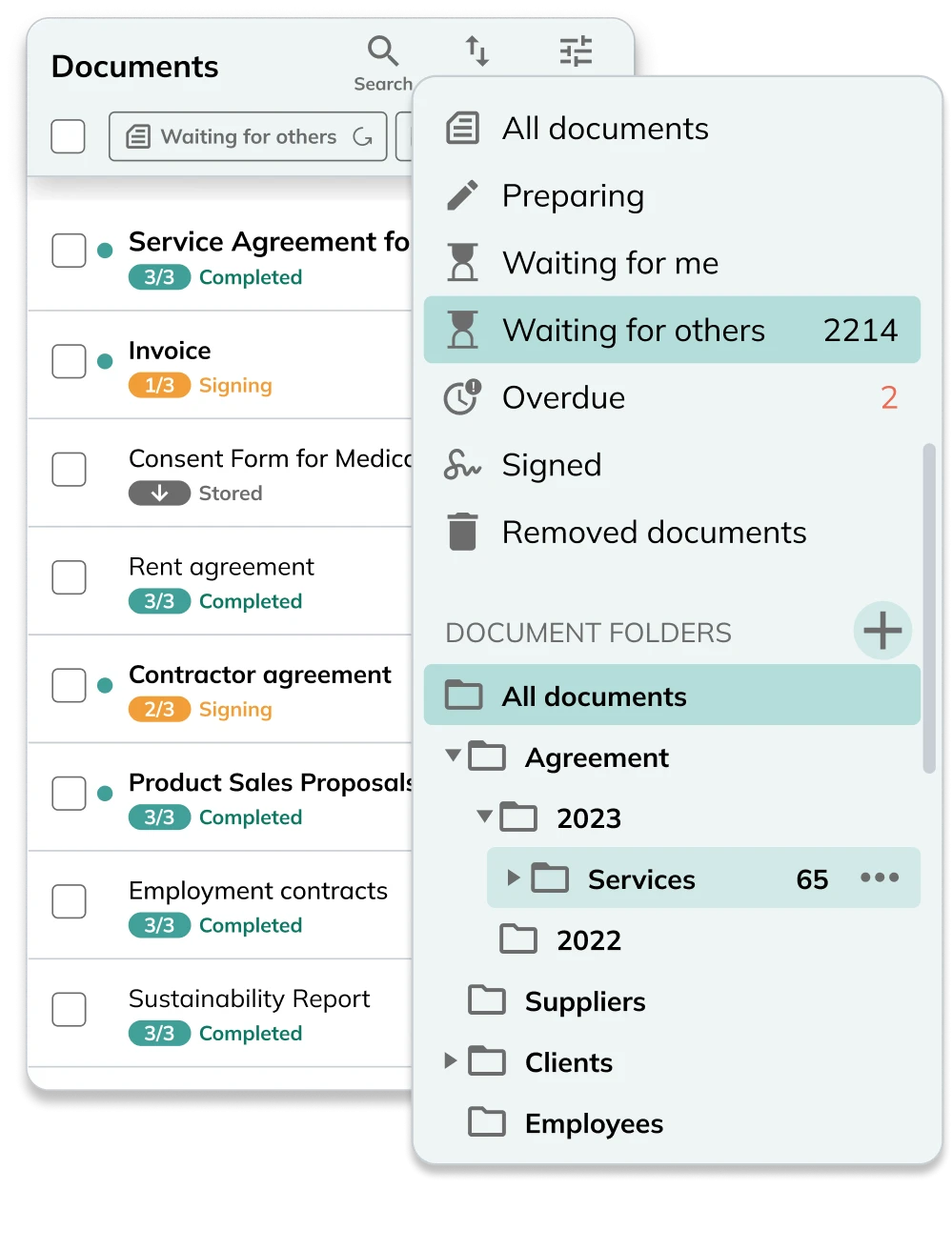Click the Preparing pencil icon
This screenshot has height=1250, width=952.
tap(463, 195)
